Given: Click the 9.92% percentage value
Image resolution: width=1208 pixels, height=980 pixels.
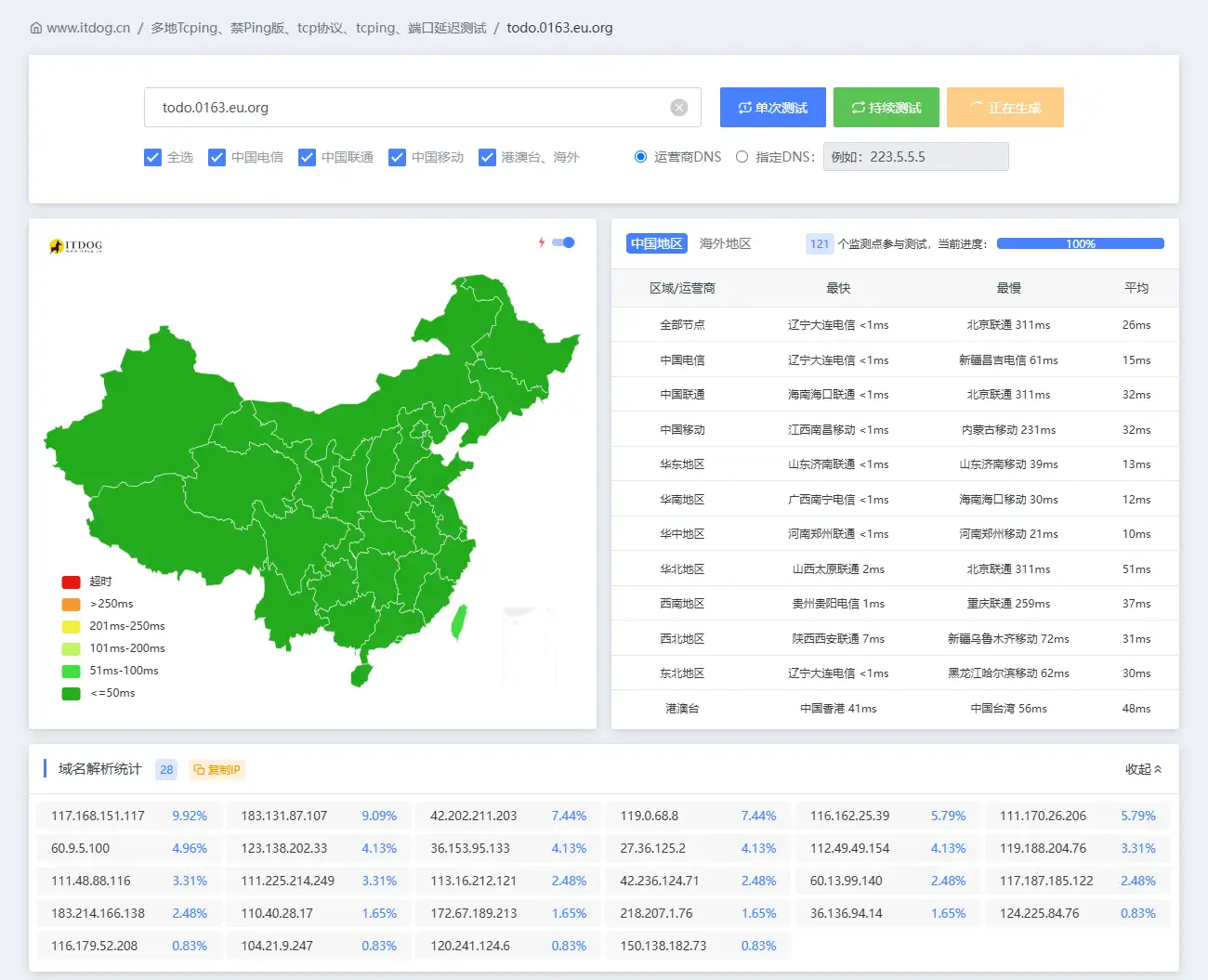Looking at the screenshot, I should tap(190, 816).
